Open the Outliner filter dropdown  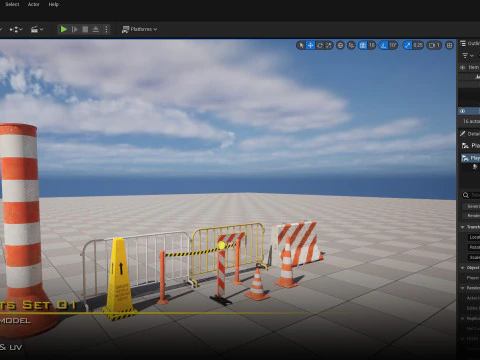pyautogui.click(x=468, y=56)
